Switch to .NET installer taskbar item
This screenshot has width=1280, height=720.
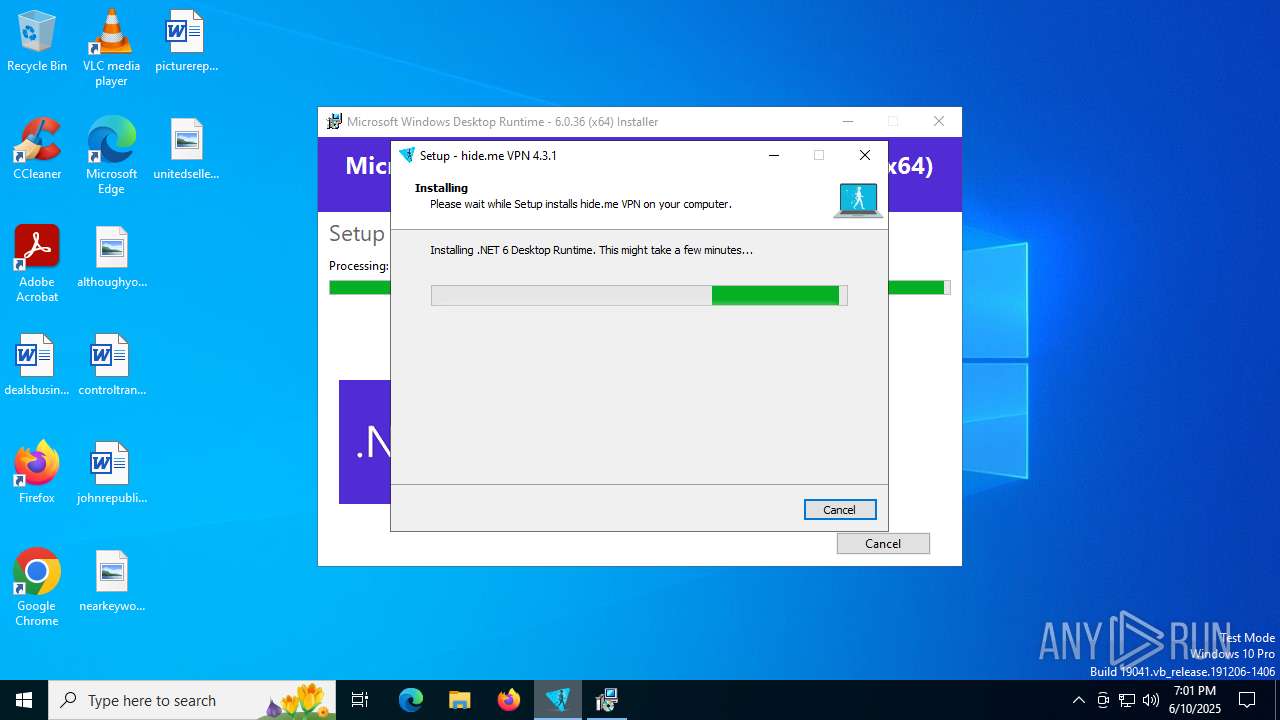click(x=606, y=700)
